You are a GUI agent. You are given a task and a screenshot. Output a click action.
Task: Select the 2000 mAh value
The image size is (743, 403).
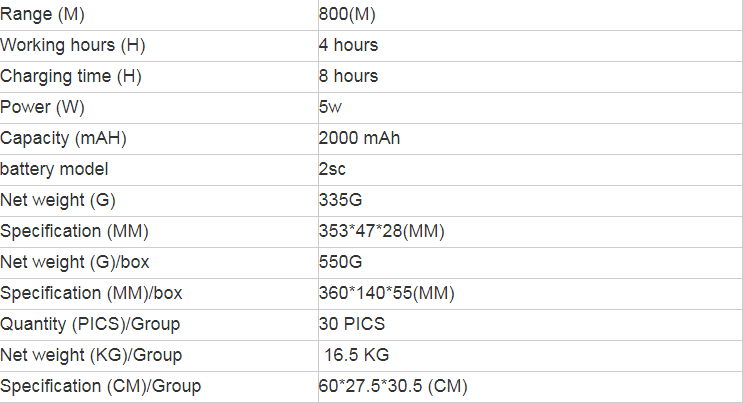[x=359, y=138]
